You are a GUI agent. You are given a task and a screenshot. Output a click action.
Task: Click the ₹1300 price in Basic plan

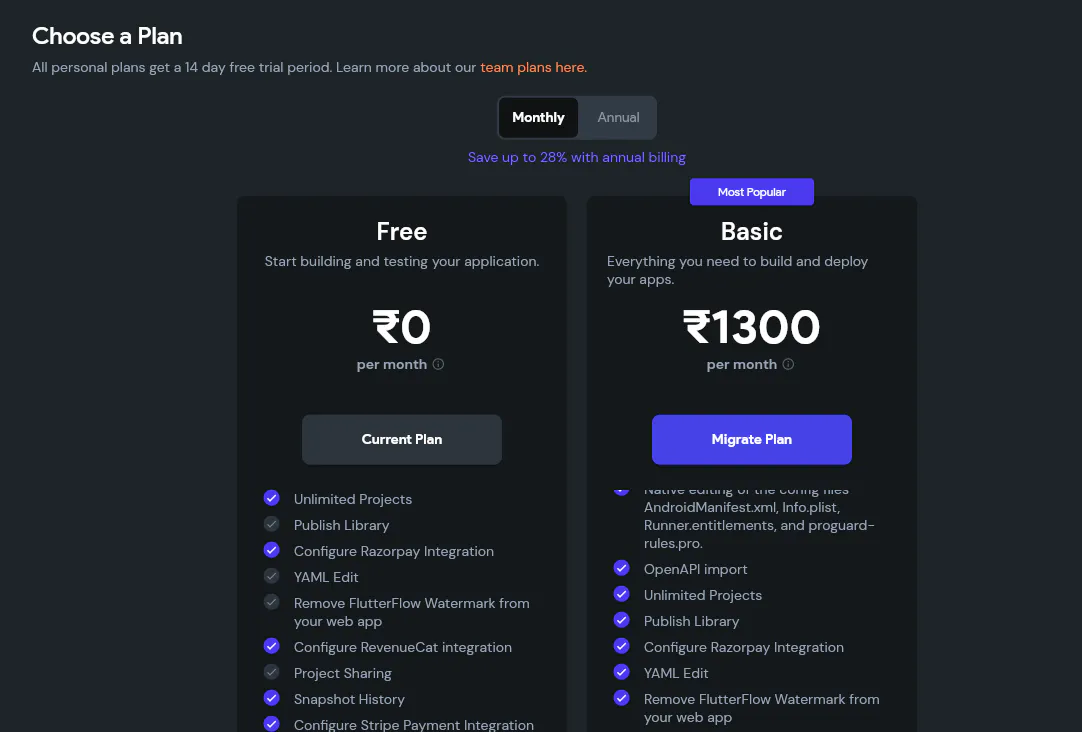tap(752, 327)
